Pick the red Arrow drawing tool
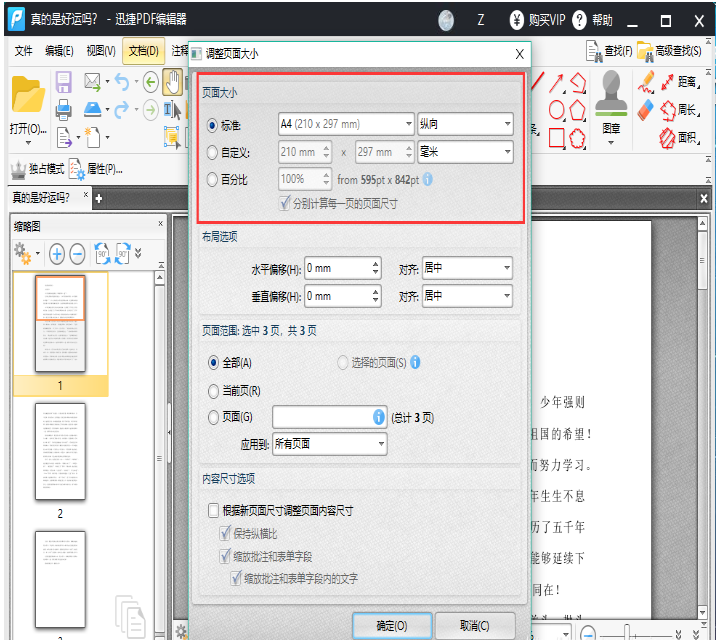 (x=556, y=82)
